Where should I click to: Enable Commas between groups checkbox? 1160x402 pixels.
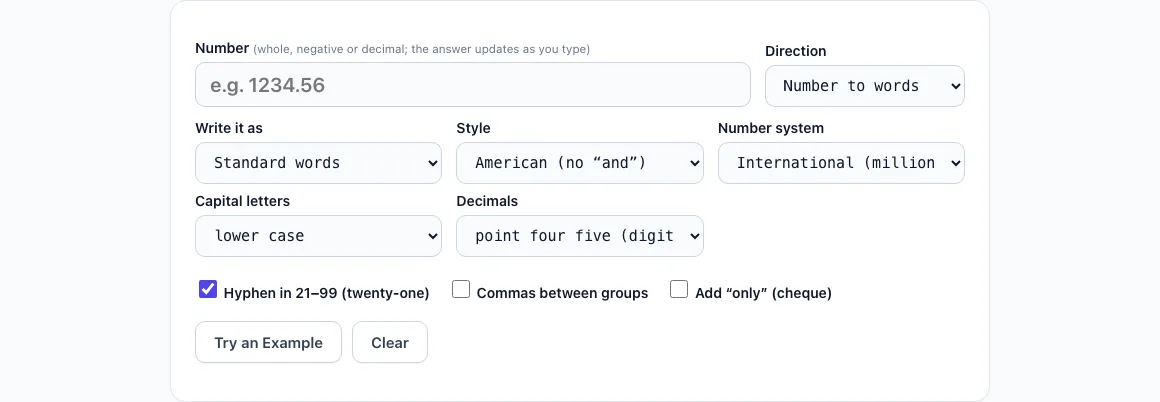(x=461, y=289)
